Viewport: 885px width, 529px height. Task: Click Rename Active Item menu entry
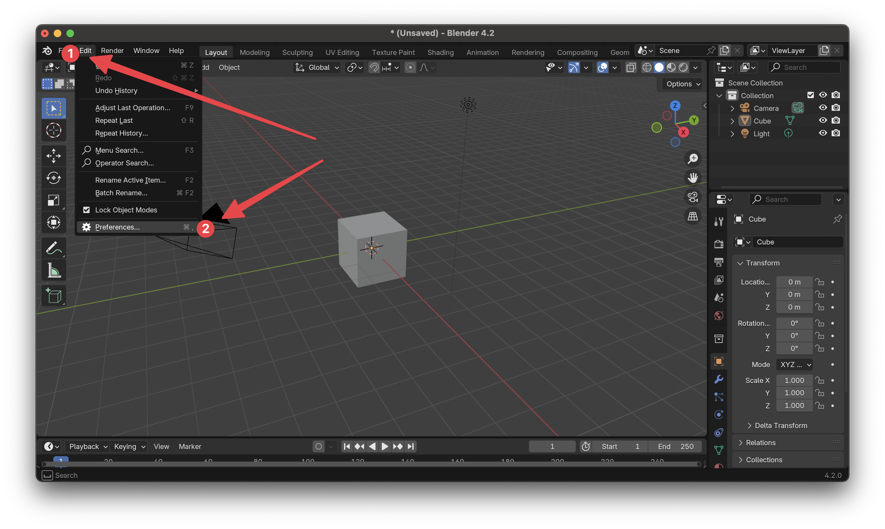(130, 180)
